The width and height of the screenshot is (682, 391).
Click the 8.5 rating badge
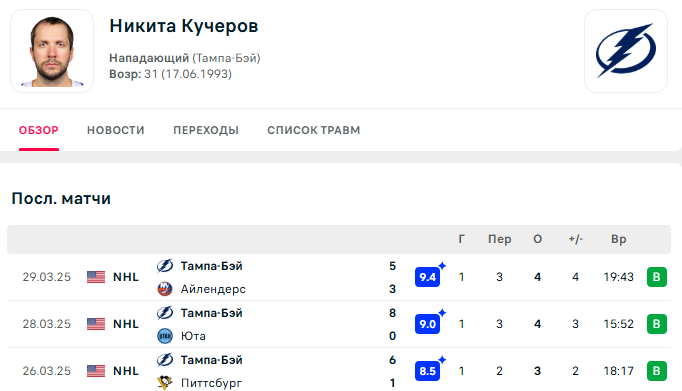pos(428,371)
